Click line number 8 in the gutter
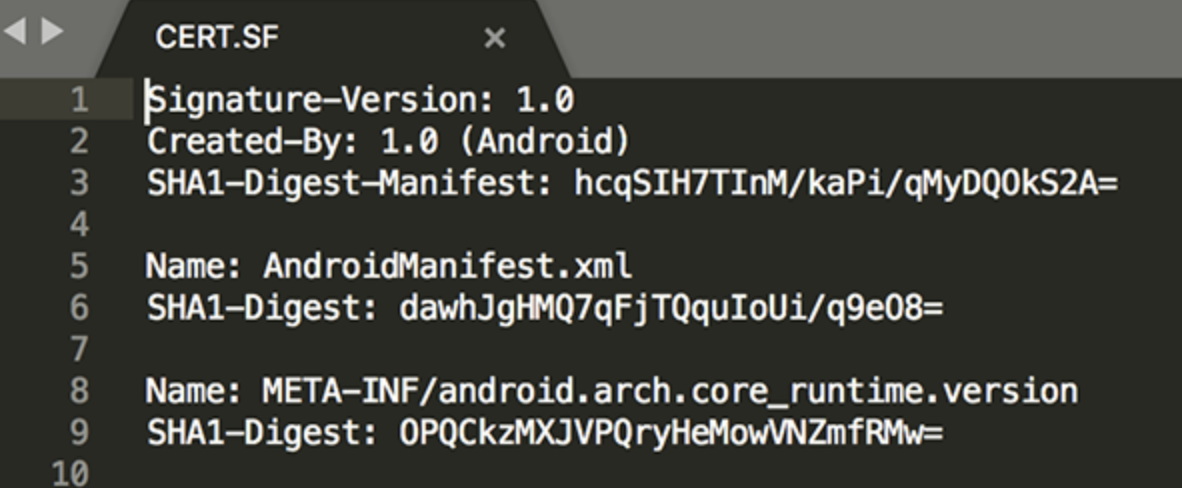This screenshot has height=488, width=1182. [78, 391]
